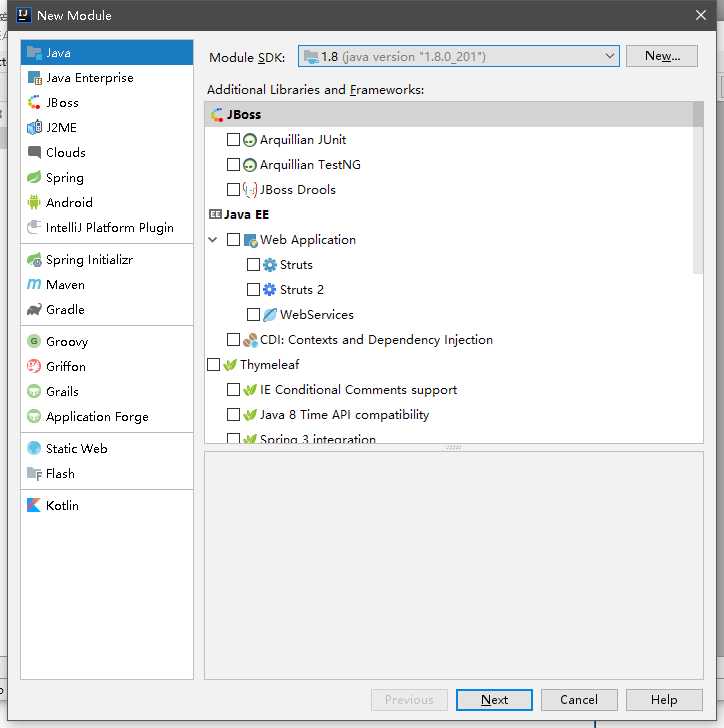724x728 pixels.
Task: Choose the Application Forge icon
Action: [34, 416]
